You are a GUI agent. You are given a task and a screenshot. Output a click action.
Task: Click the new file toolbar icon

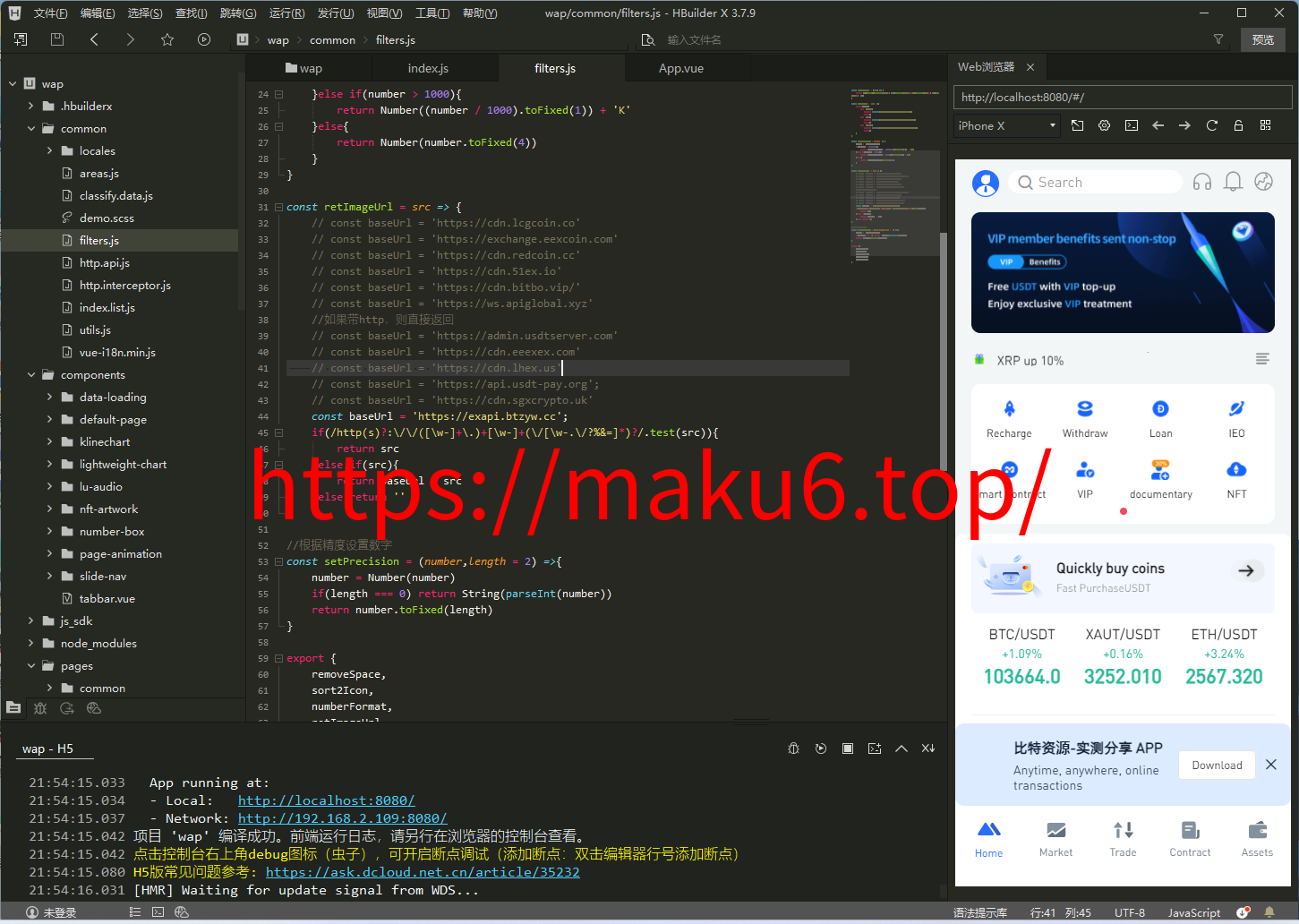pyautogui.click(x=21, y=39)
